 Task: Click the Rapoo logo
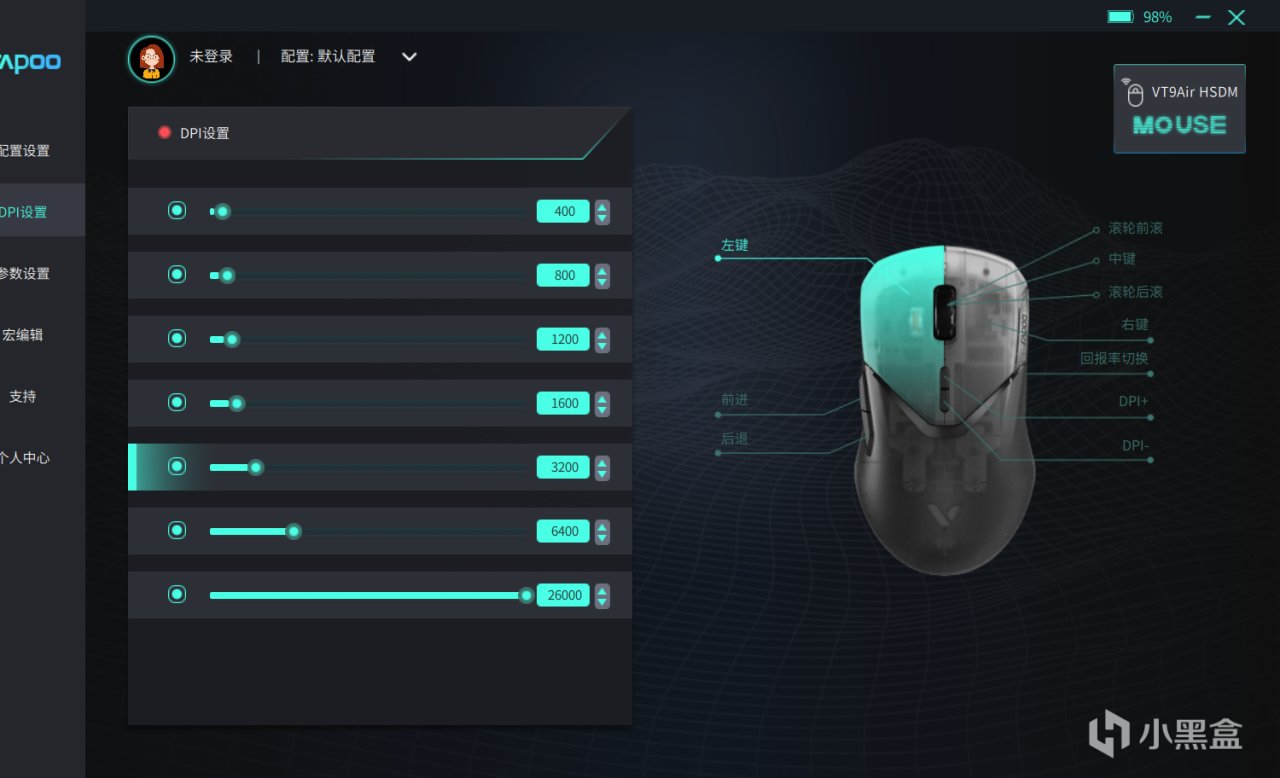pos(30,62)
